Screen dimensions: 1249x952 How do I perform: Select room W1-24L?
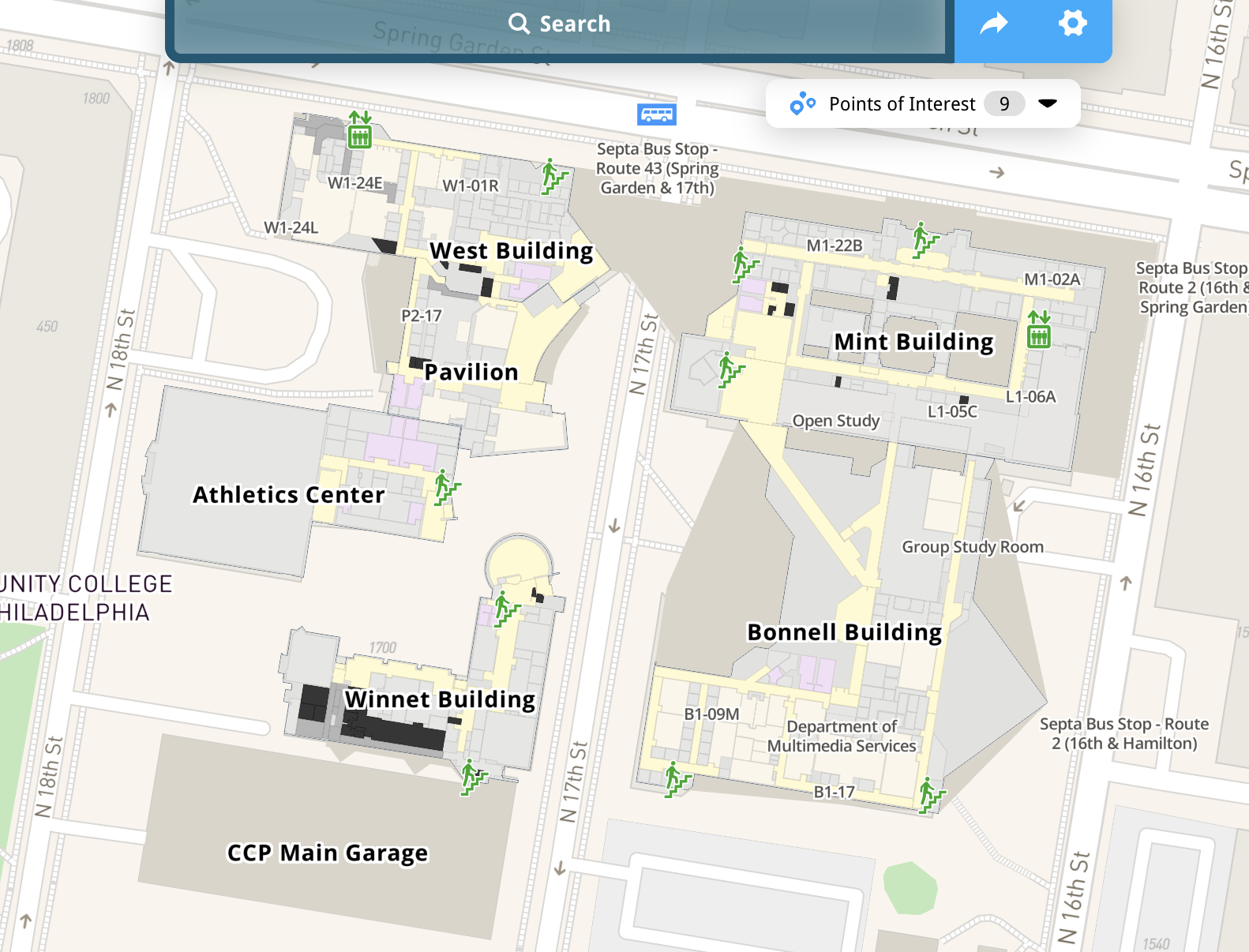click(x=291, y=228)
